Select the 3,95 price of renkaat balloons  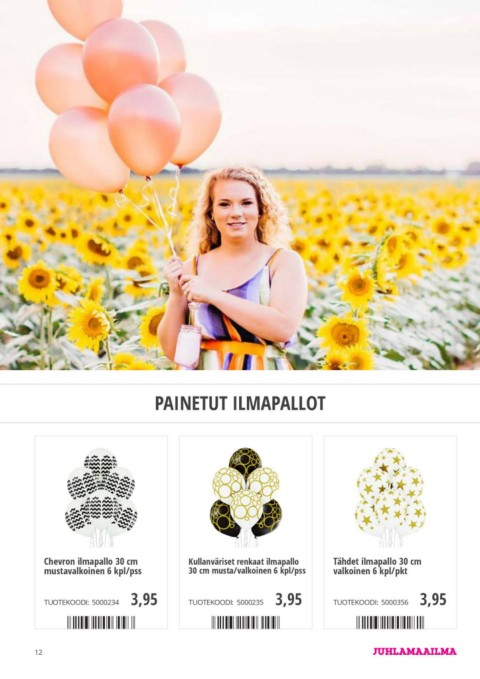[289, 600]
